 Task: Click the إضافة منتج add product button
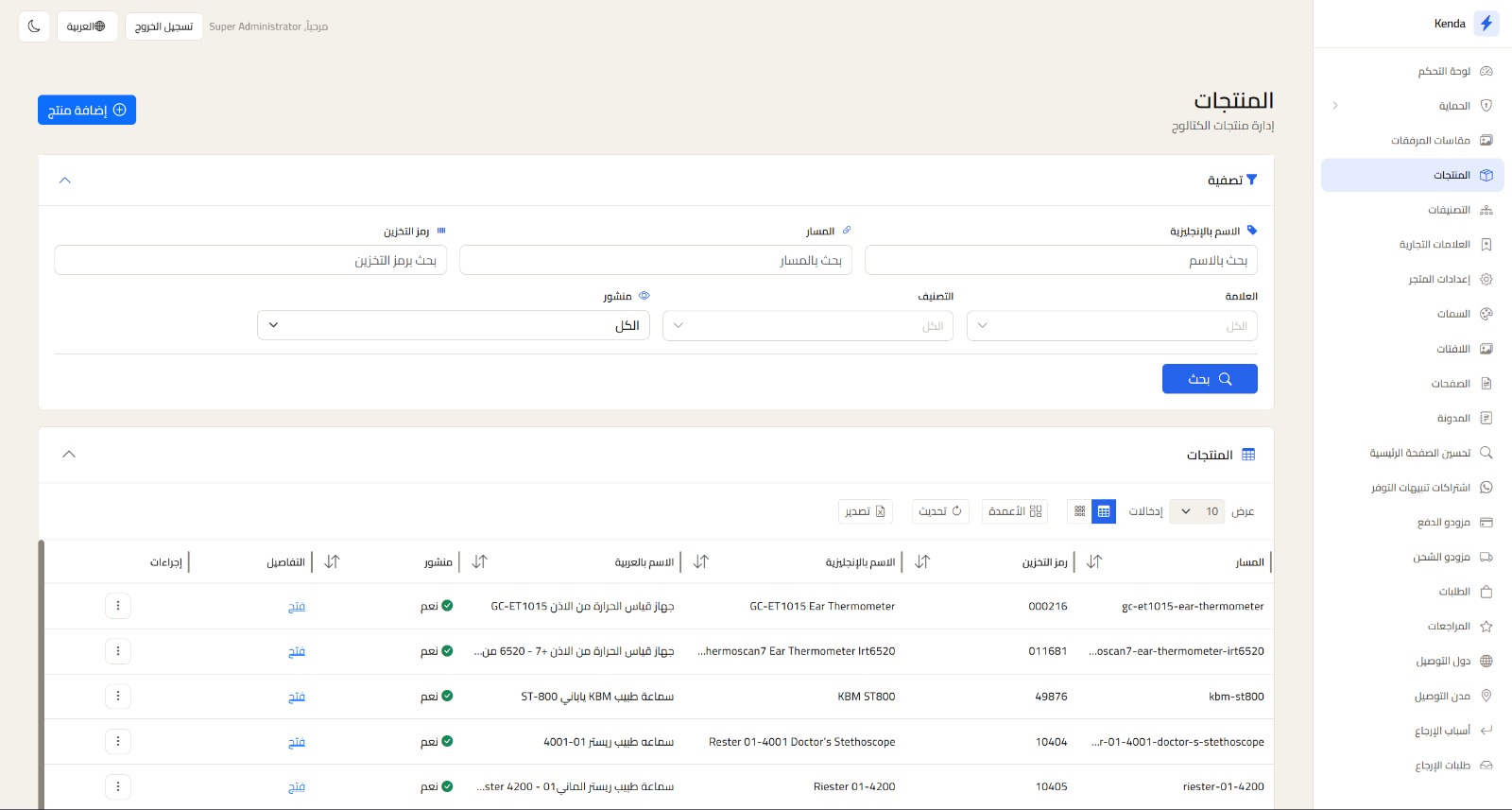[x=87, y=110]
